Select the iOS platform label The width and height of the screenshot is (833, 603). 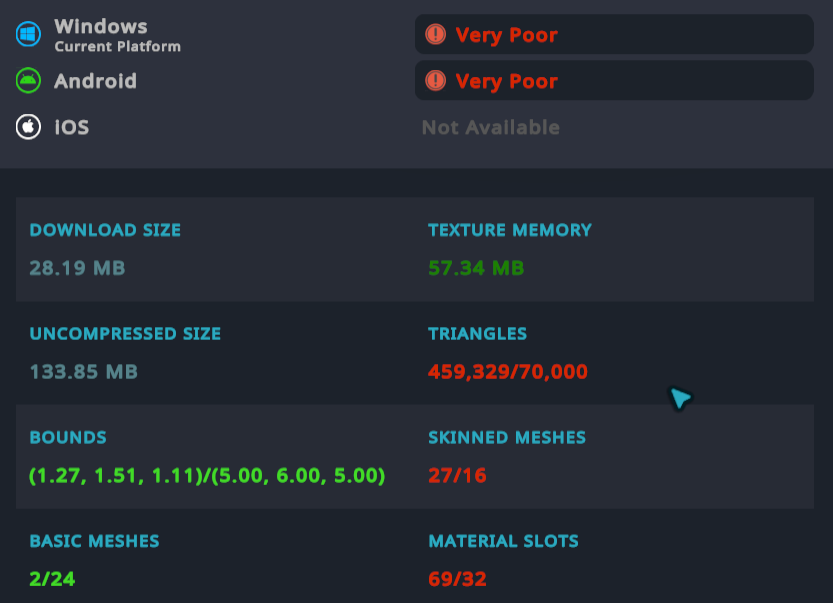[72, 127]
